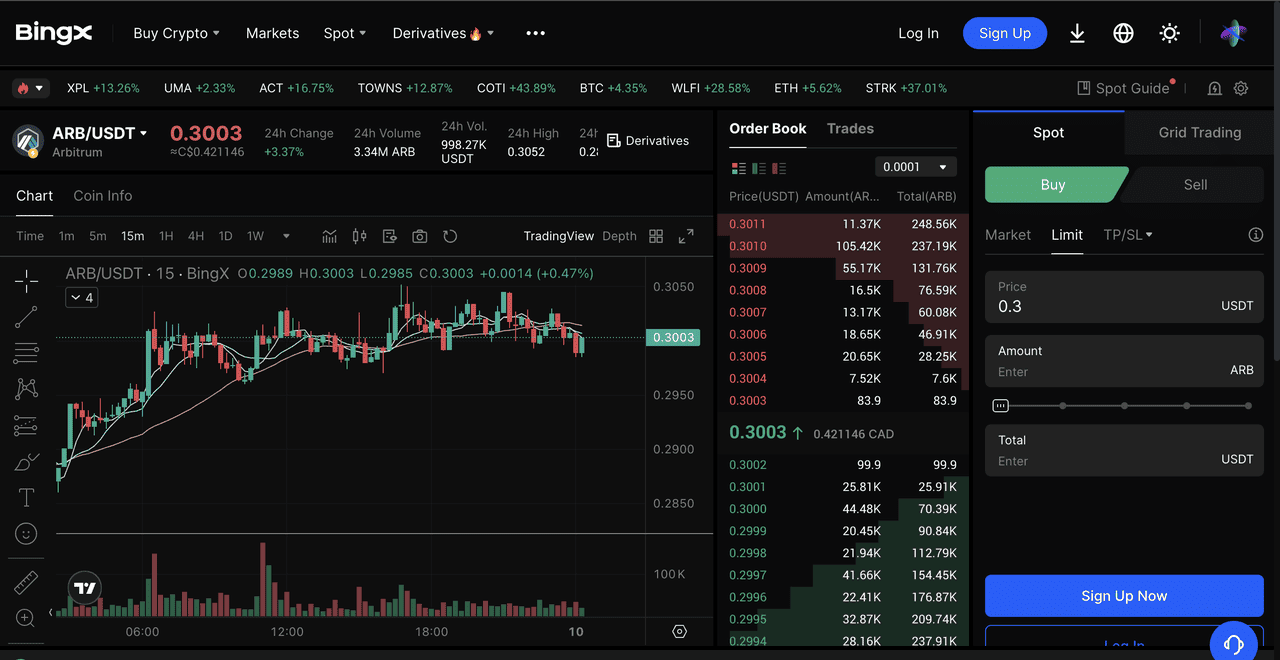This screenshot has height=660, width=1280.
Task: Click the Sign Up Now button
Action: (1124, 596)
